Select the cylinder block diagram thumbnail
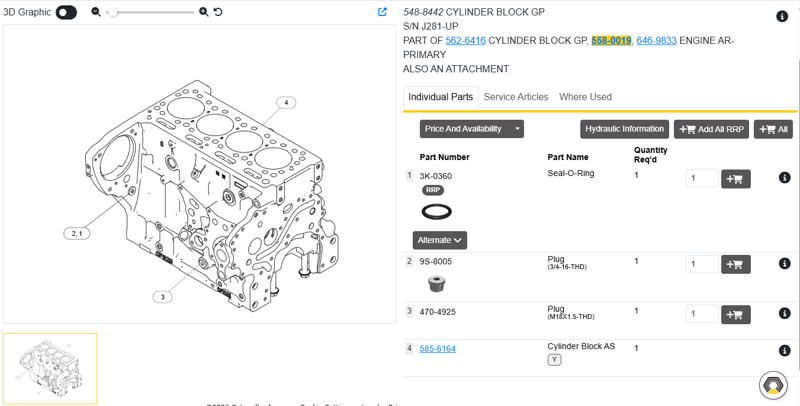Viewport: 800px width, 406px height. pyautogui.click(x=50, y=368)
